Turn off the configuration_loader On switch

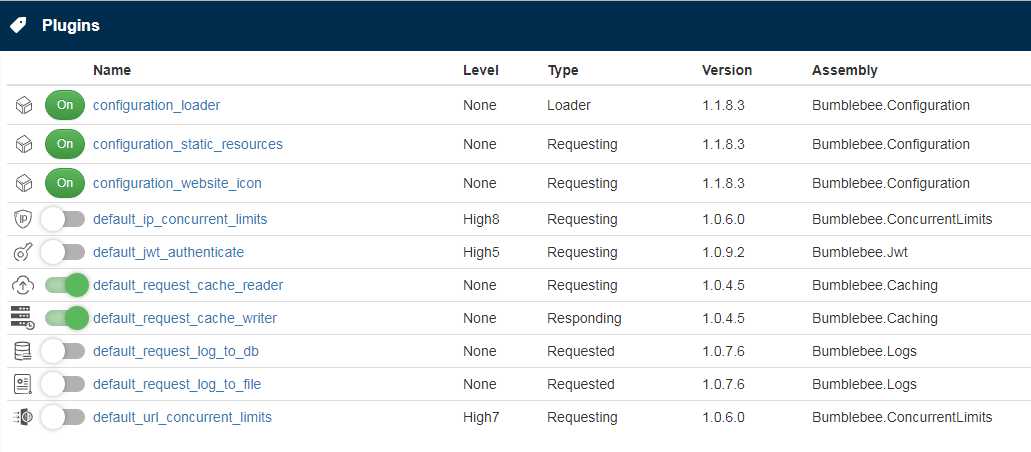(x=65, y=105)
